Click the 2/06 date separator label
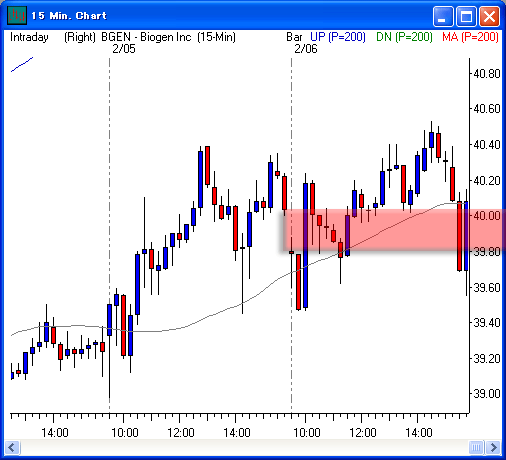 pyautogui.click(x=306, y=49)
